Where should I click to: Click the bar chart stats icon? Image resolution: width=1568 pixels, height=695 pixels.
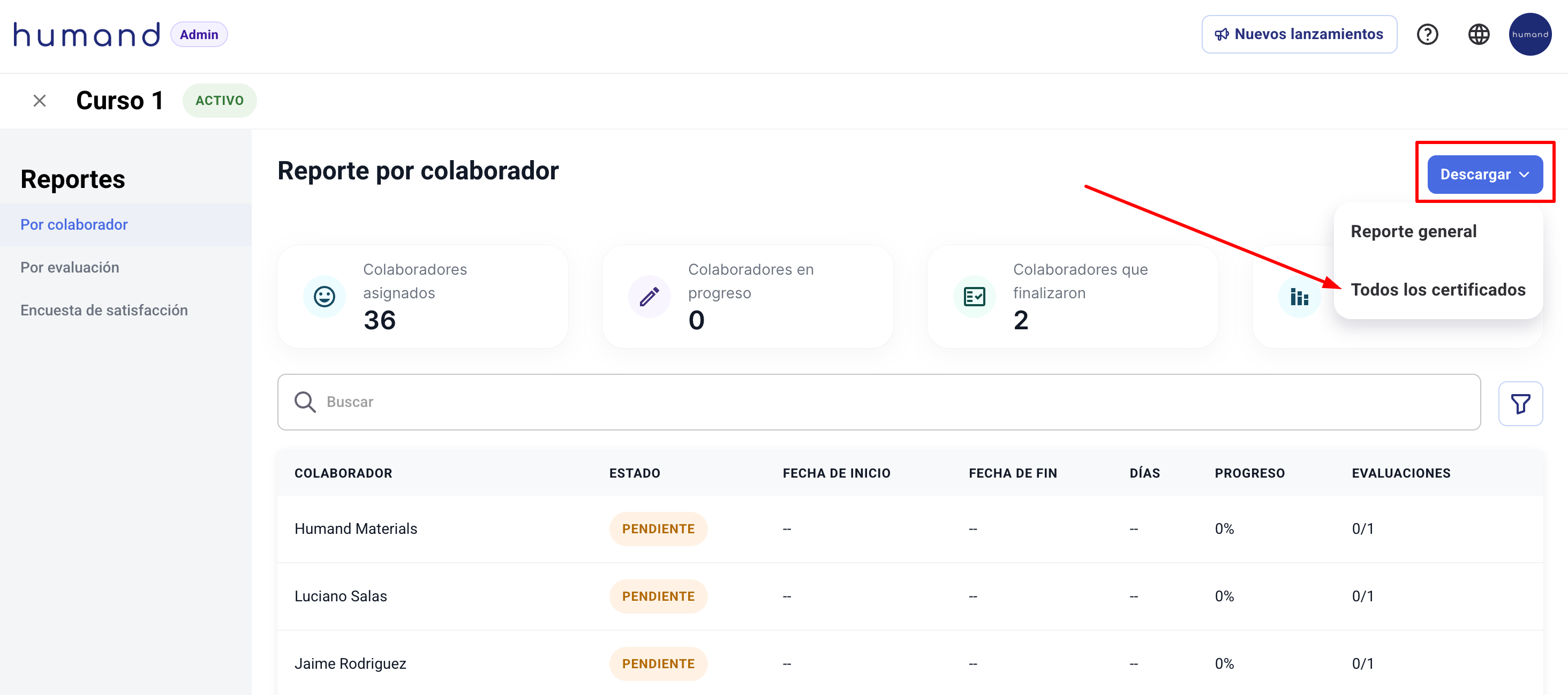1299,297
